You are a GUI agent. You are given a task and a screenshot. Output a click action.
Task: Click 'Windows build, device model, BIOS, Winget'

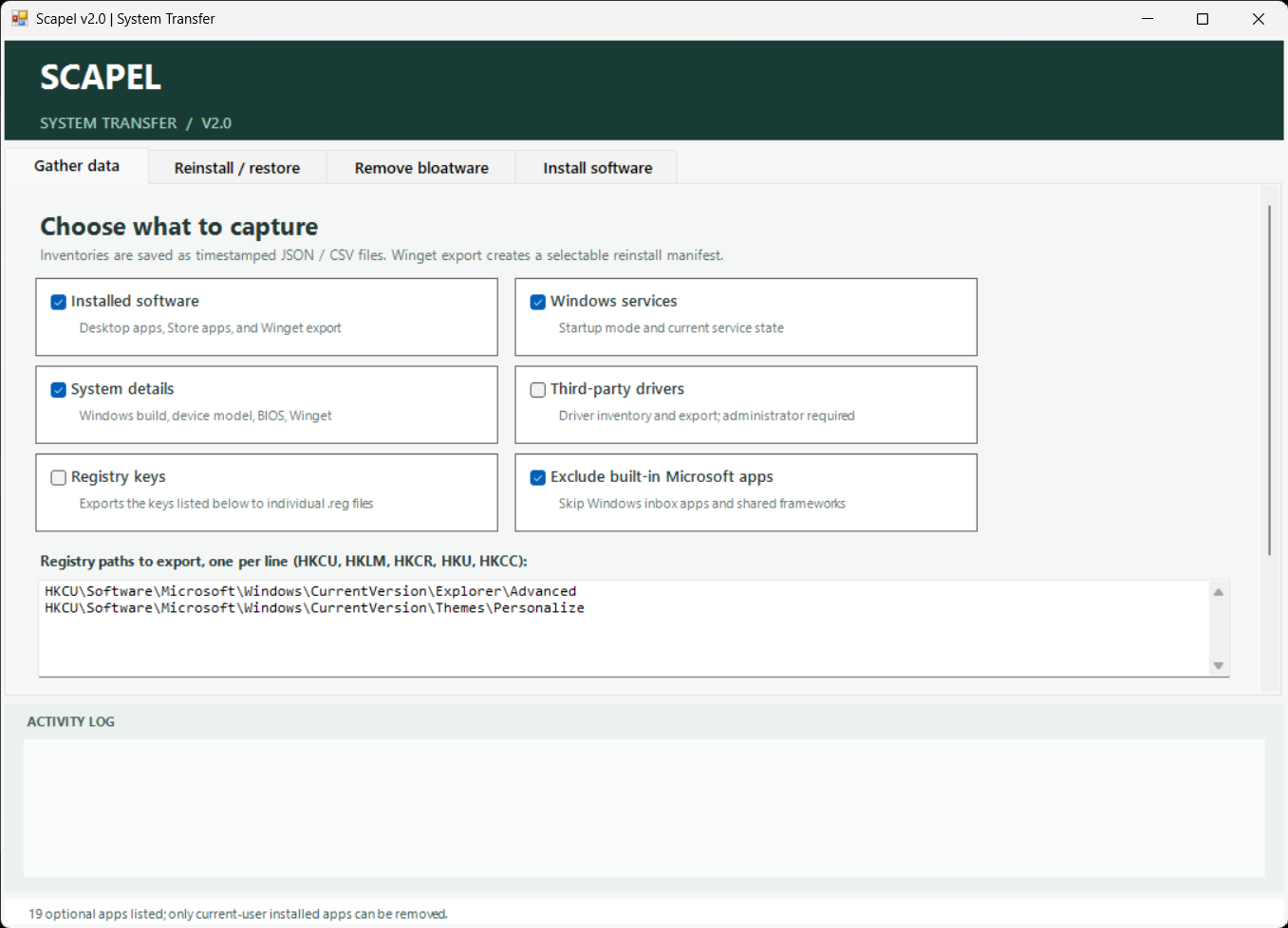(x=205, y=416)
